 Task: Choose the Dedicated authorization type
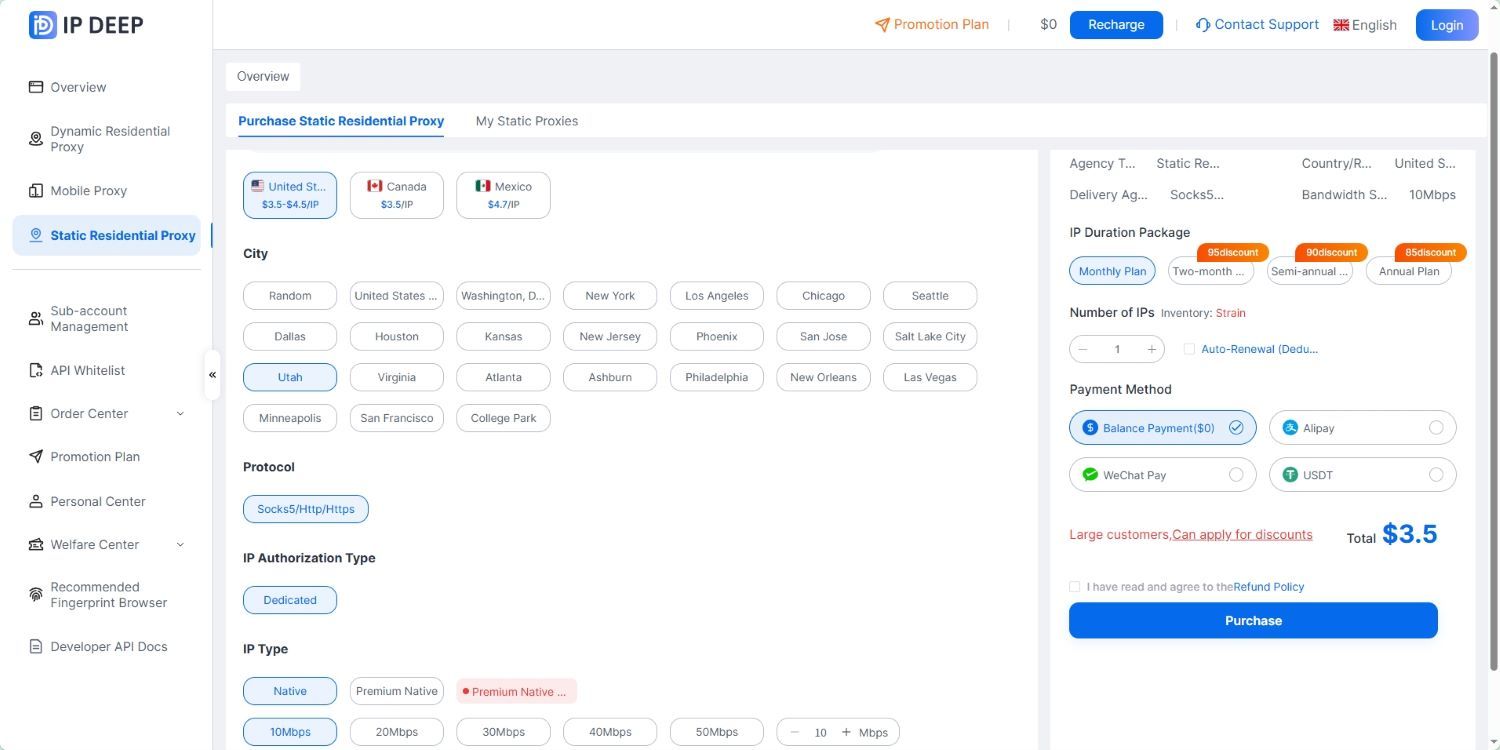tap(290, 600)
